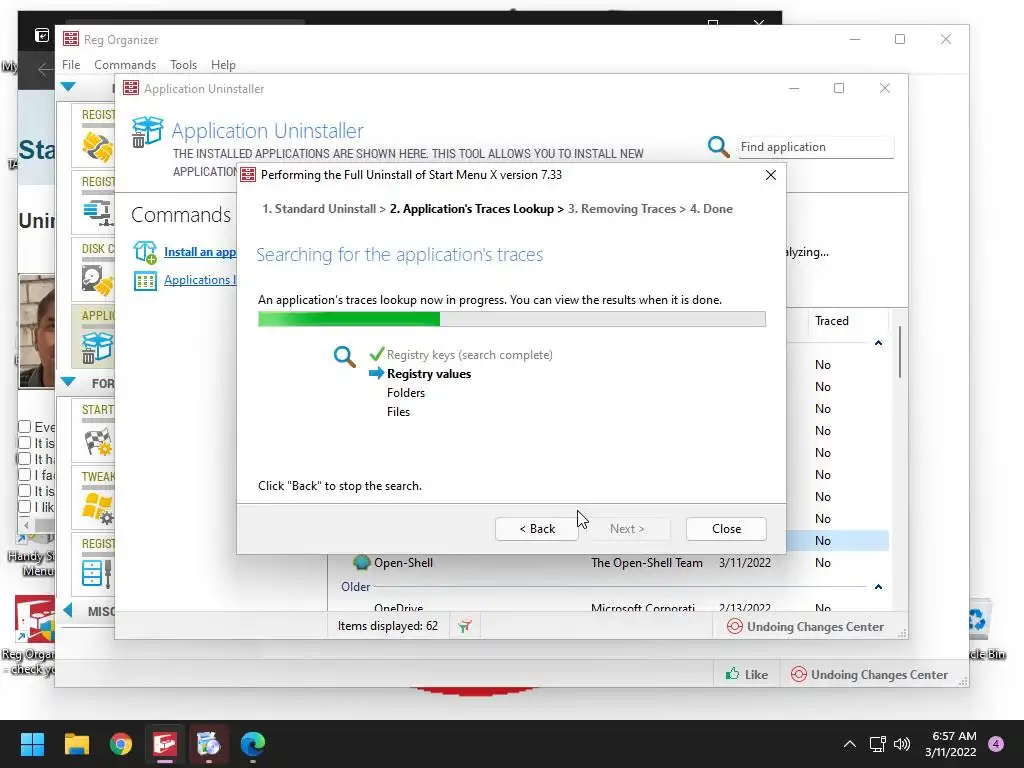Check the first 'It is' checkbox in background window
This screenshot has width=1024, height=768.
click(25, 443)
